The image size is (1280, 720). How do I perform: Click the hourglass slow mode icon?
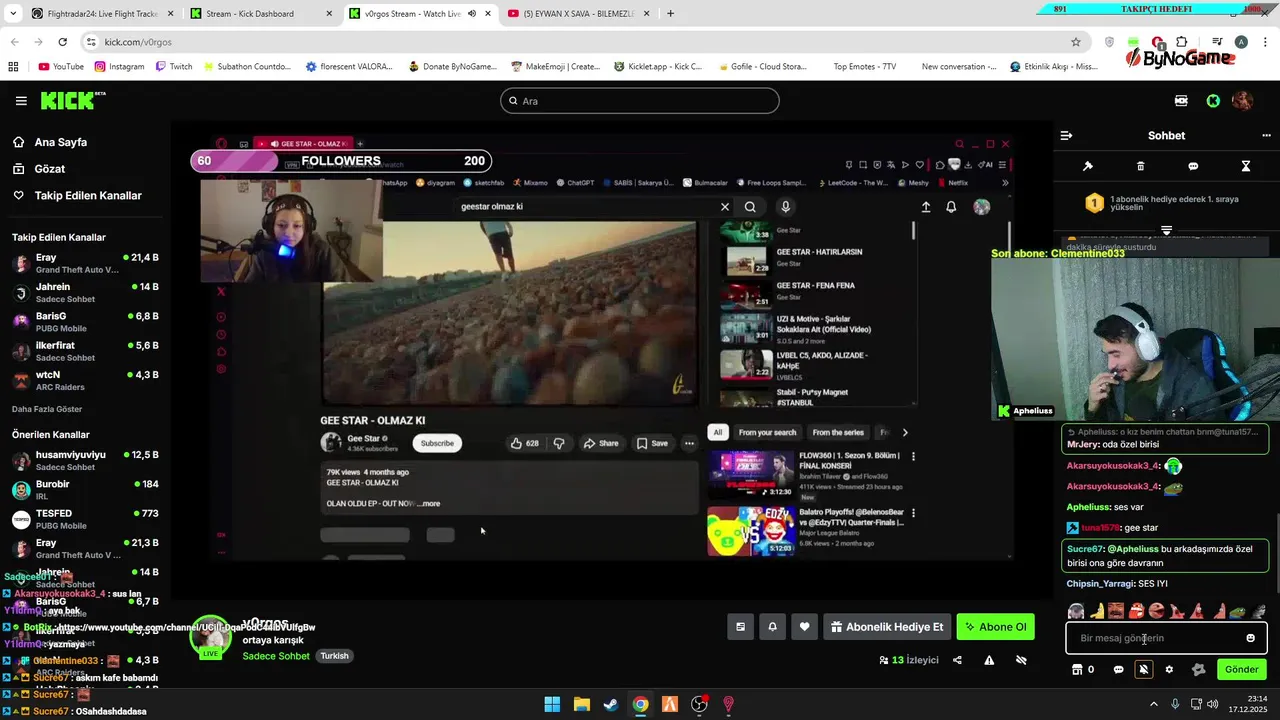[1246, 166]
